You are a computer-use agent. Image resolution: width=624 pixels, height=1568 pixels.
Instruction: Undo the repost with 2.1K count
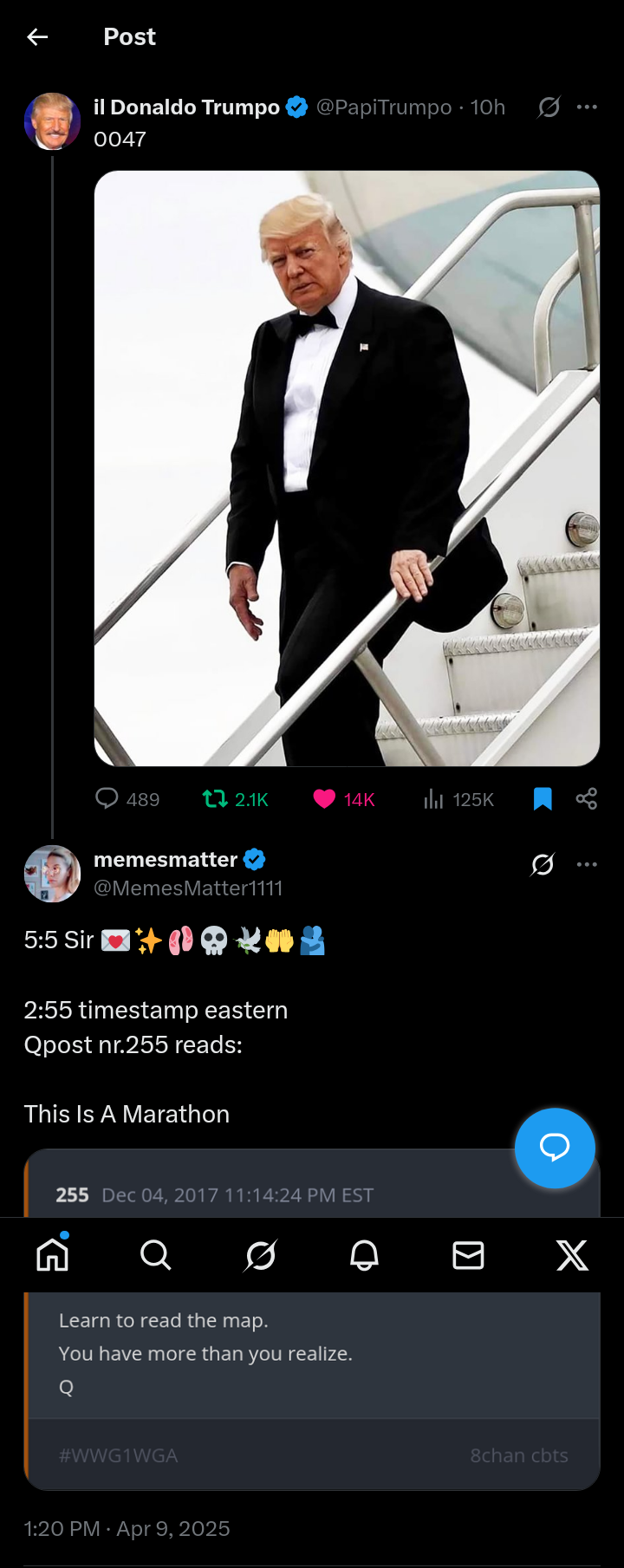point(215,798)
